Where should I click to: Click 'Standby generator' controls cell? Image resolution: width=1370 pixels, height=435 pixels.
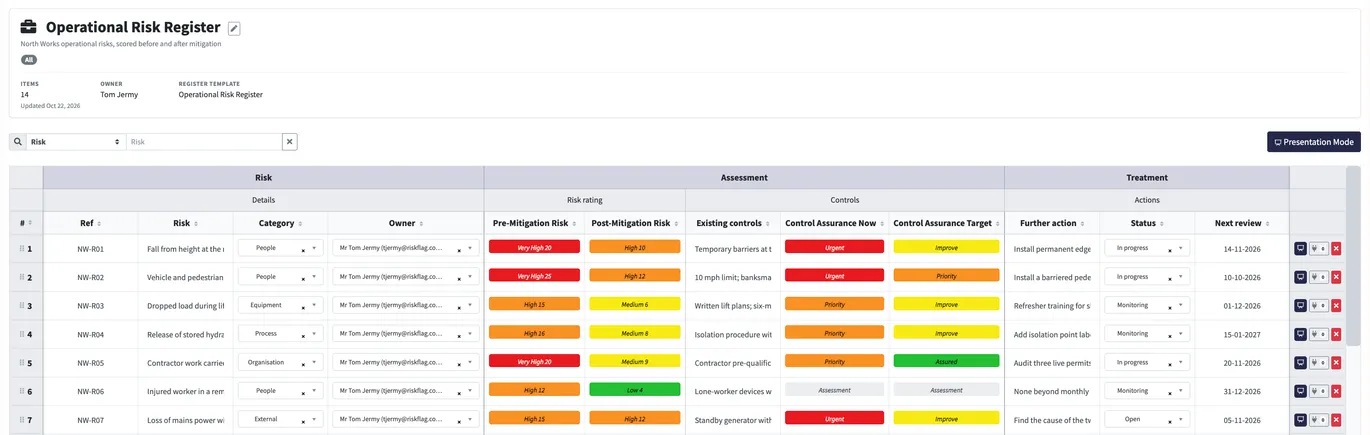(733, 420)
